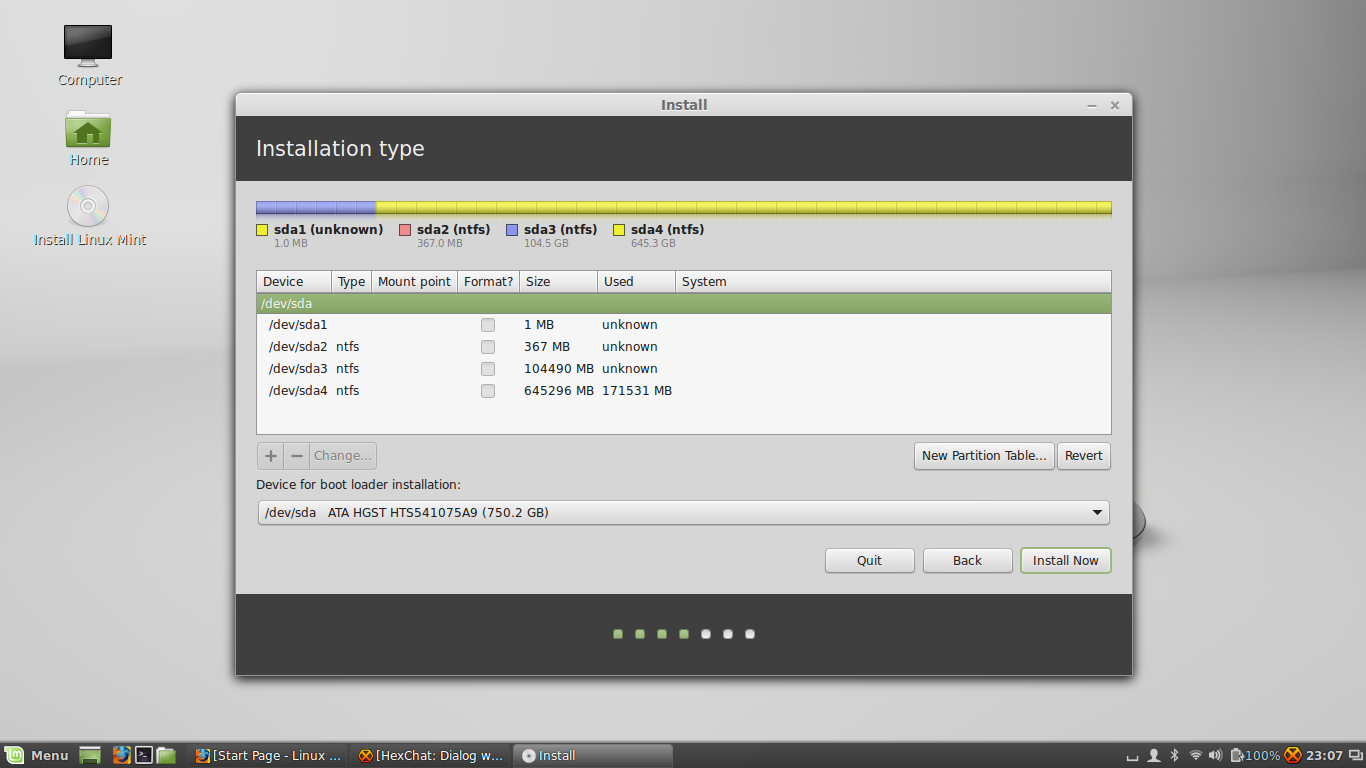Click the Show Desktop panel icon
Viewport: 1366px width, 768px height.
(90, 755)
